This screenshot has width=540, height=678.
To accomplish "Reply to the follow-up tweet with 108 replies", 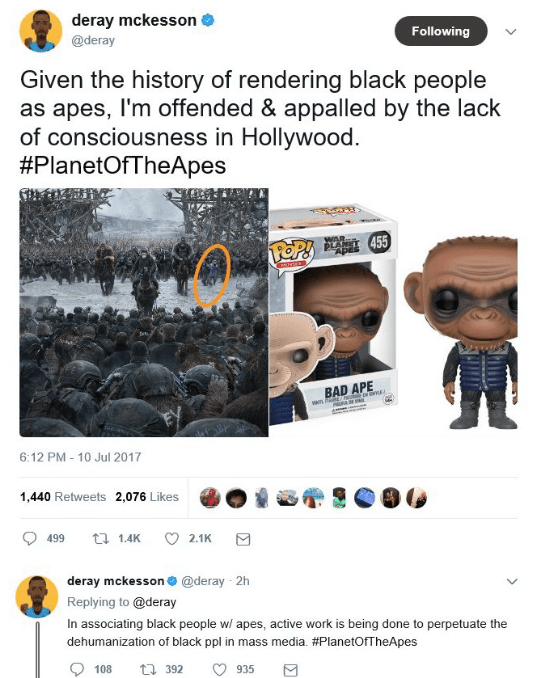I will (77, 669).
